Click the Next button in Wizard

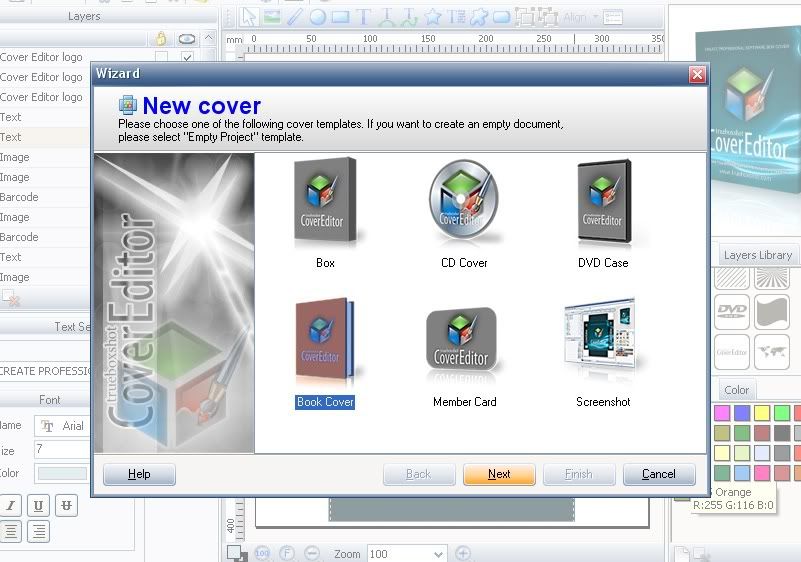[x=499, y=474]
